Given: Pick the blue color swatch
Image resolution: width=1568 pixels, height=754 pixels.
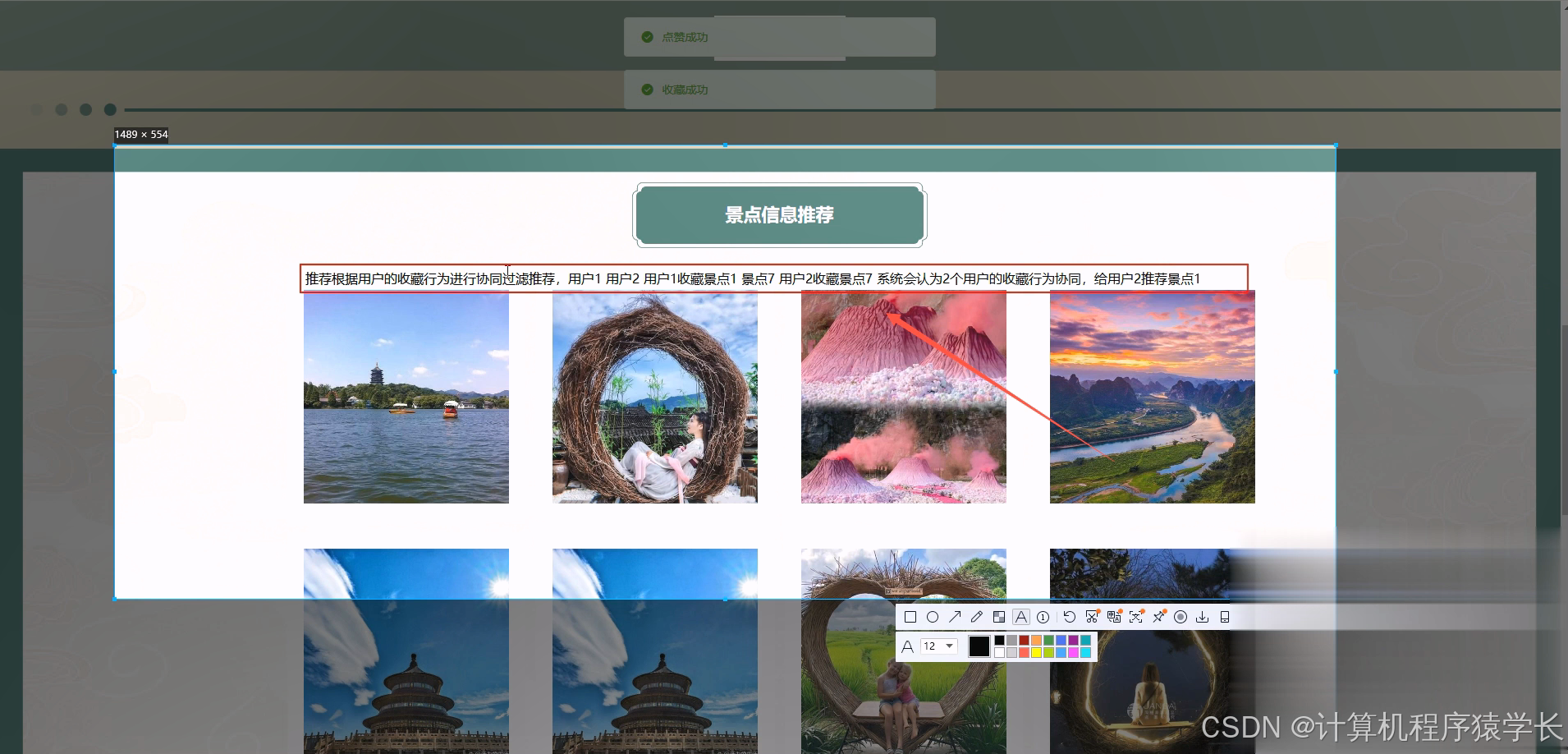Looking at the screenshot, I should click(x=1061, y=640).
